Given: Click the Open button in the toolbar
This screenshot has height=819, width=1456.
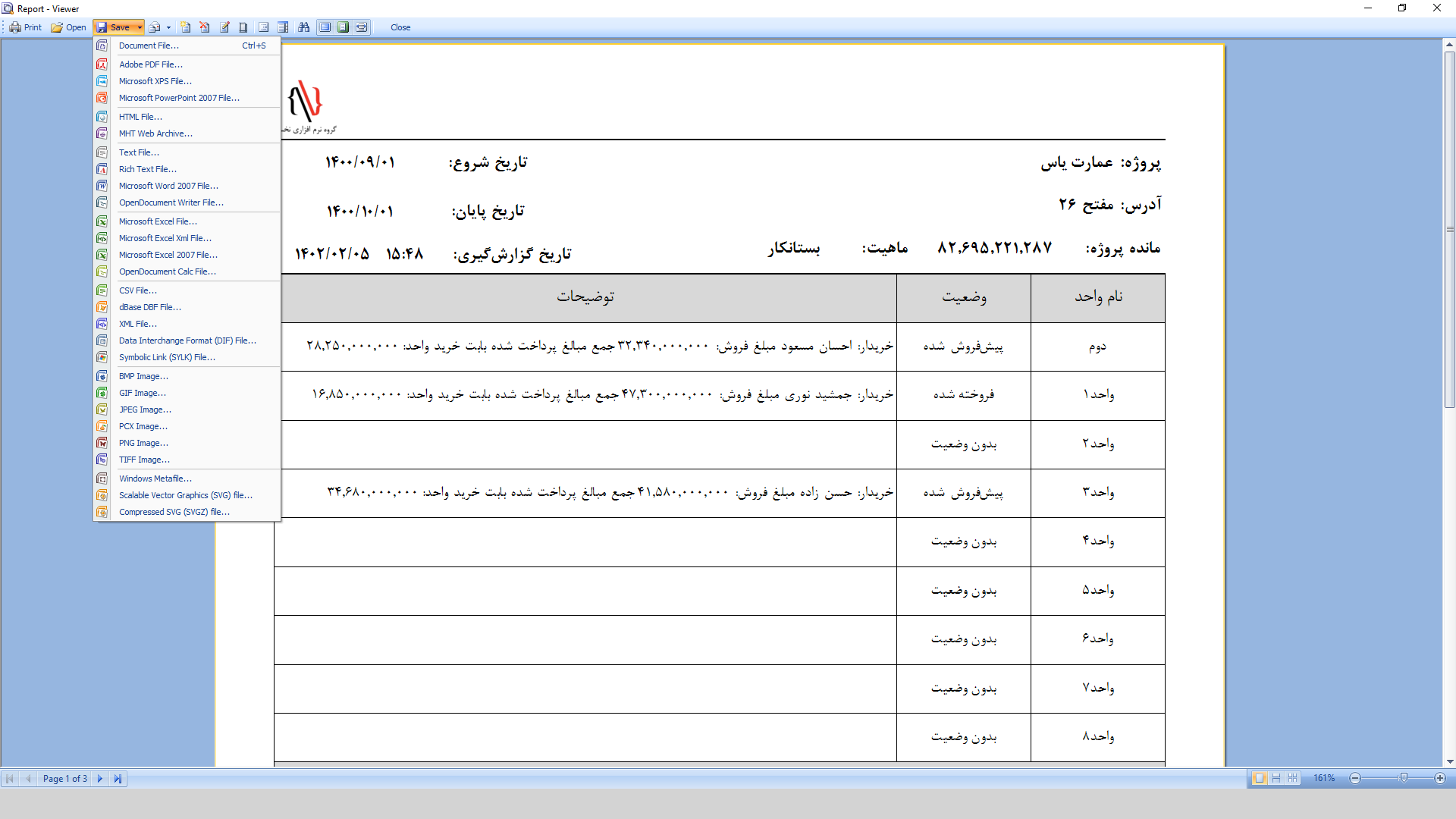Looking at the screenshot, I should point(68,27).
